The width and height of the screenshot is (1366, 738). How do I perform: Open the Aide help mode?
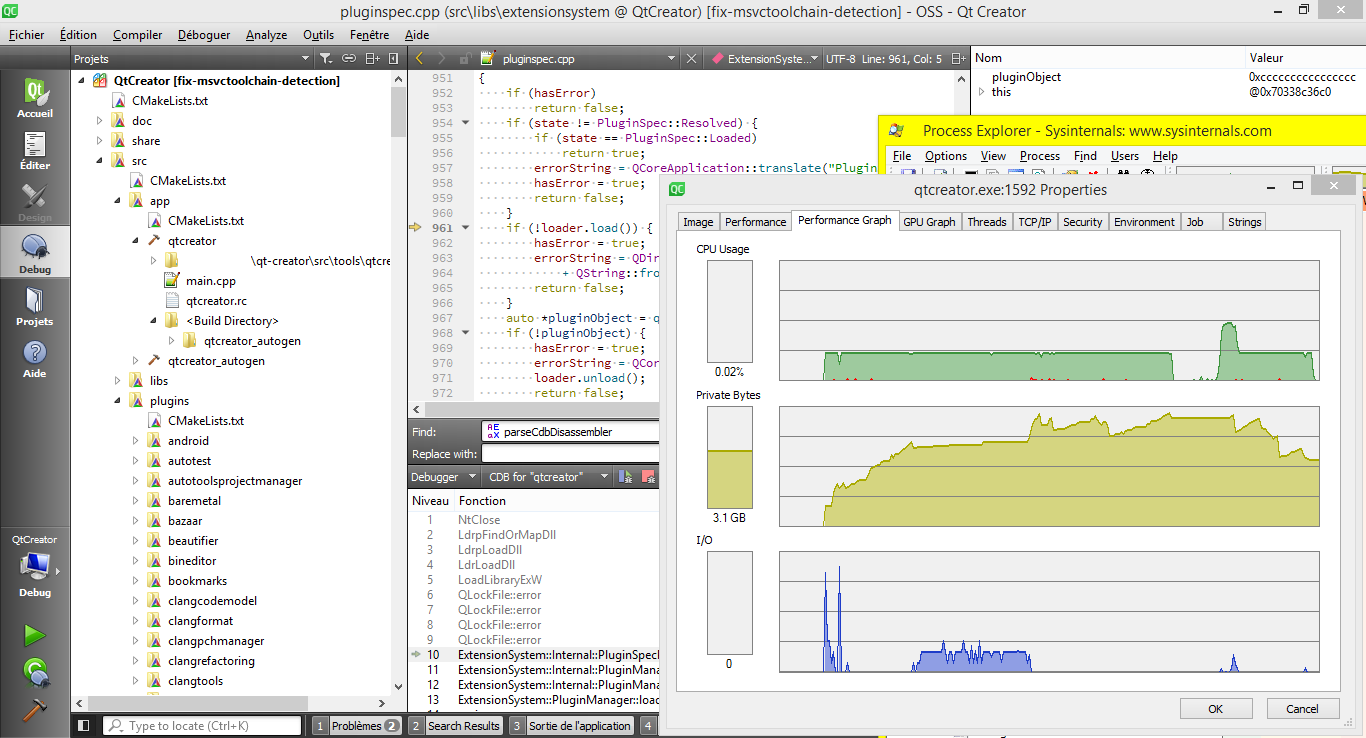tap(35, 360)
